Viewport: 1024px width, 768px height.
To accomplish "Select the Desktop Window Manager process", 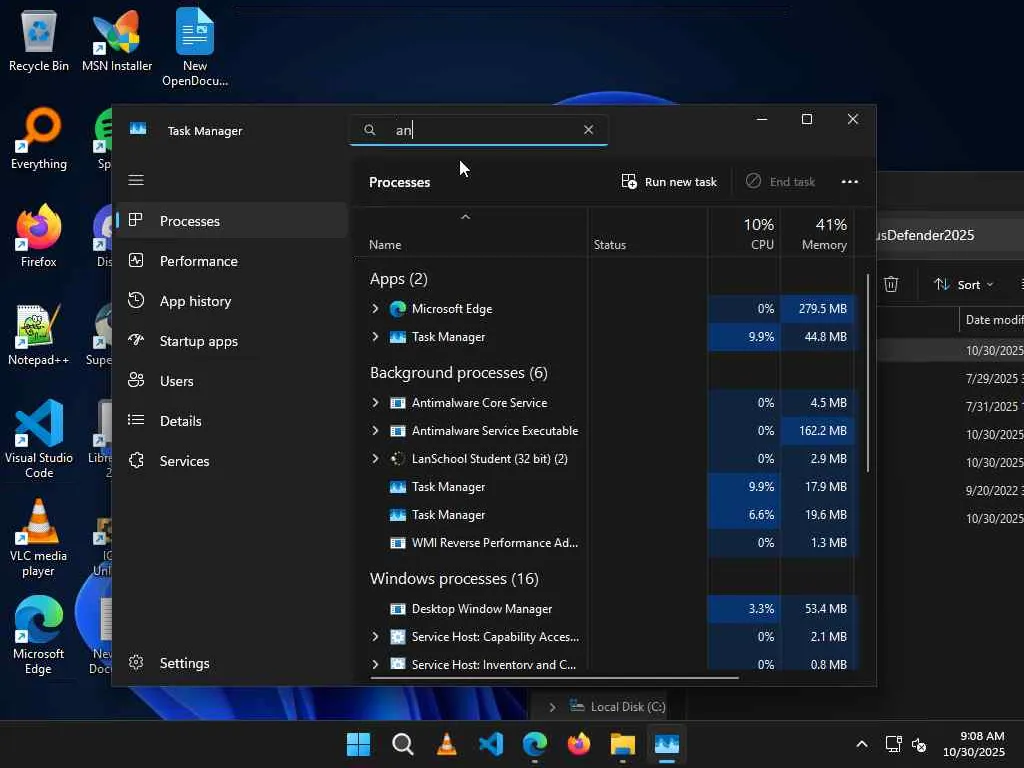I will [x=605, y=609].
